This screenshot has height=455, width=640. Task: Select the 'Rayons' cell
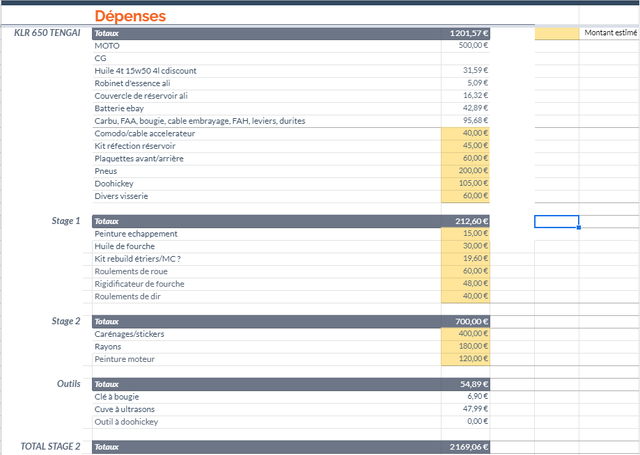tap(267, 346)
